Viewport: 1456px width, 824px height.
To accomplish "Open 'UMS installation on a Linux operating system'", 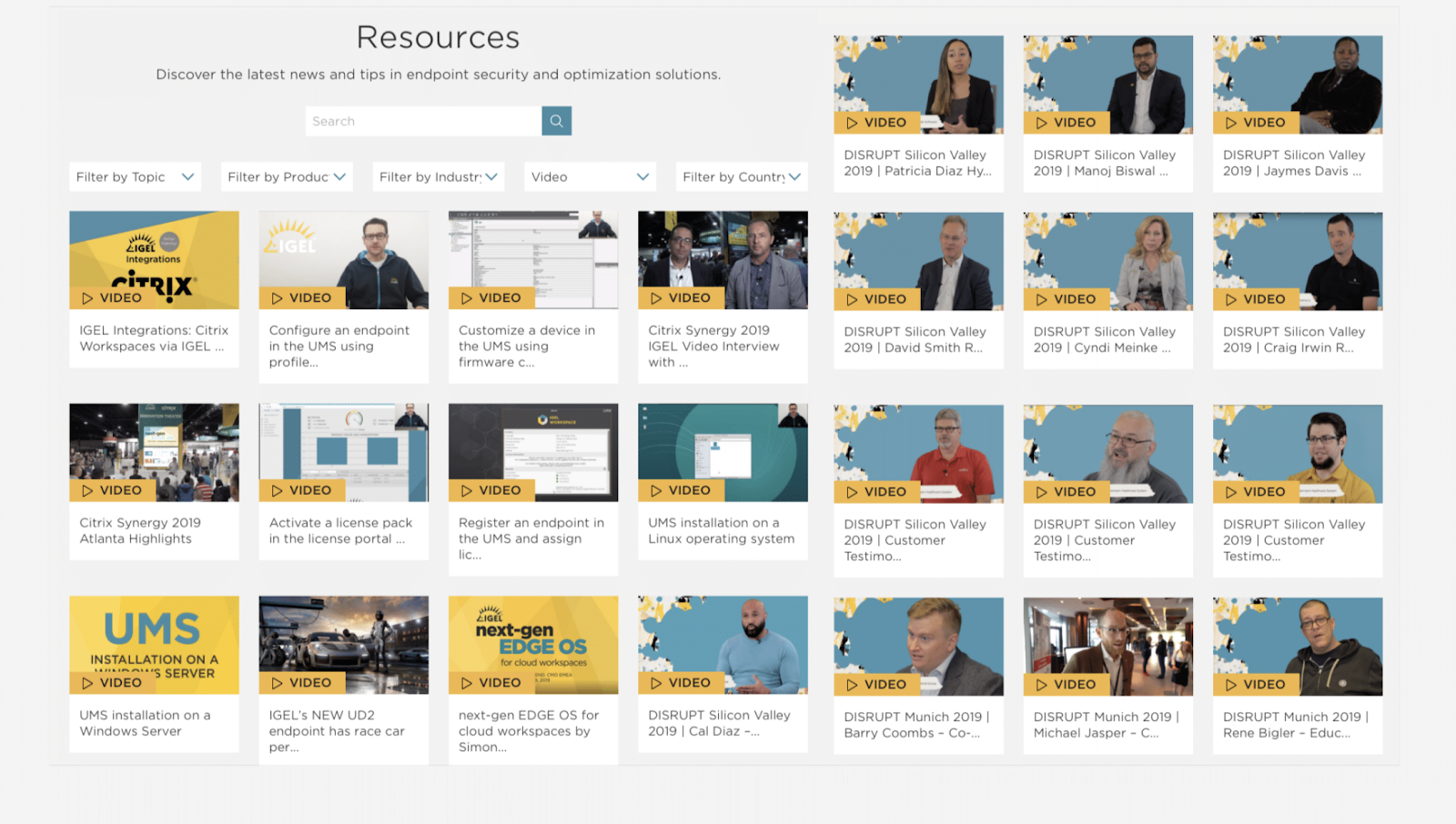I will point(722,531).
